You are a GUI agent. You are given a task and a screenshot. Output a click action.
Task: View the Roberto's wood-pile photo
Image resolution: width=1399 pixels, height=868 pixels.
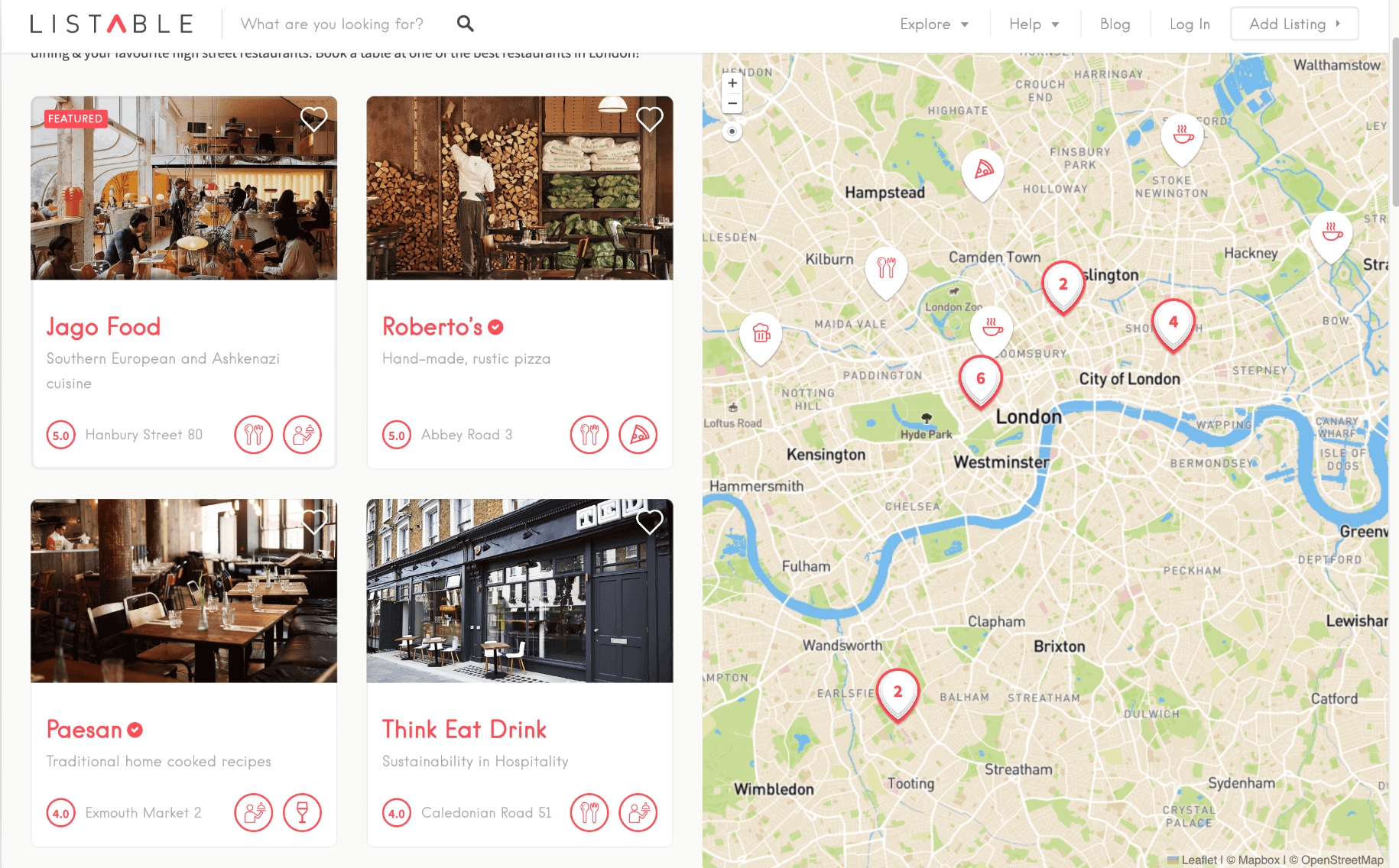[x=520, y=188]
